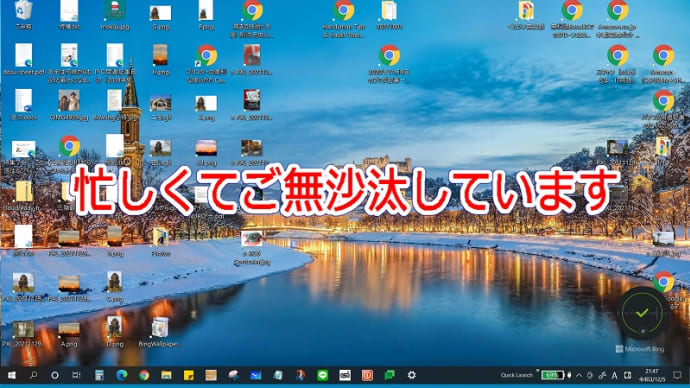Open the clock showing 21:47
This screenshot has height=388, width=690.
pyautogui.click(x=653, y=375)
